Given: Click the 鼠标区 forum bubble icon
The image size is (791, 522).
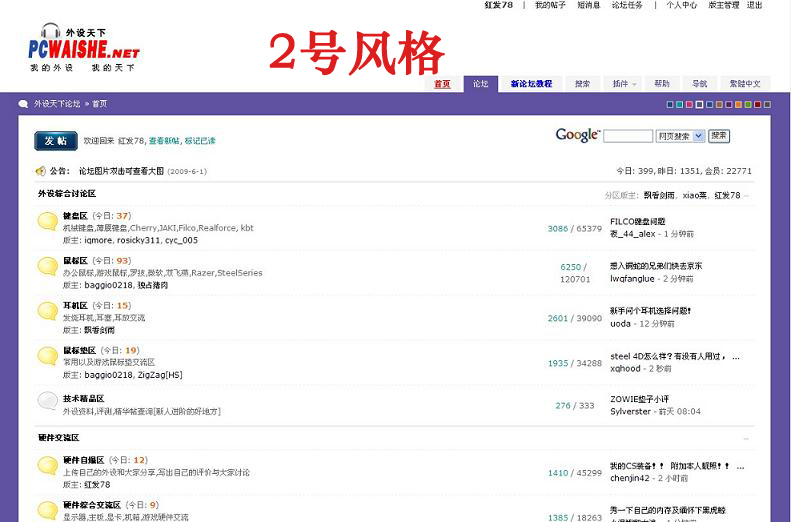Looking at the screenshot, I should pyautogui.click(x=47, y=266).
